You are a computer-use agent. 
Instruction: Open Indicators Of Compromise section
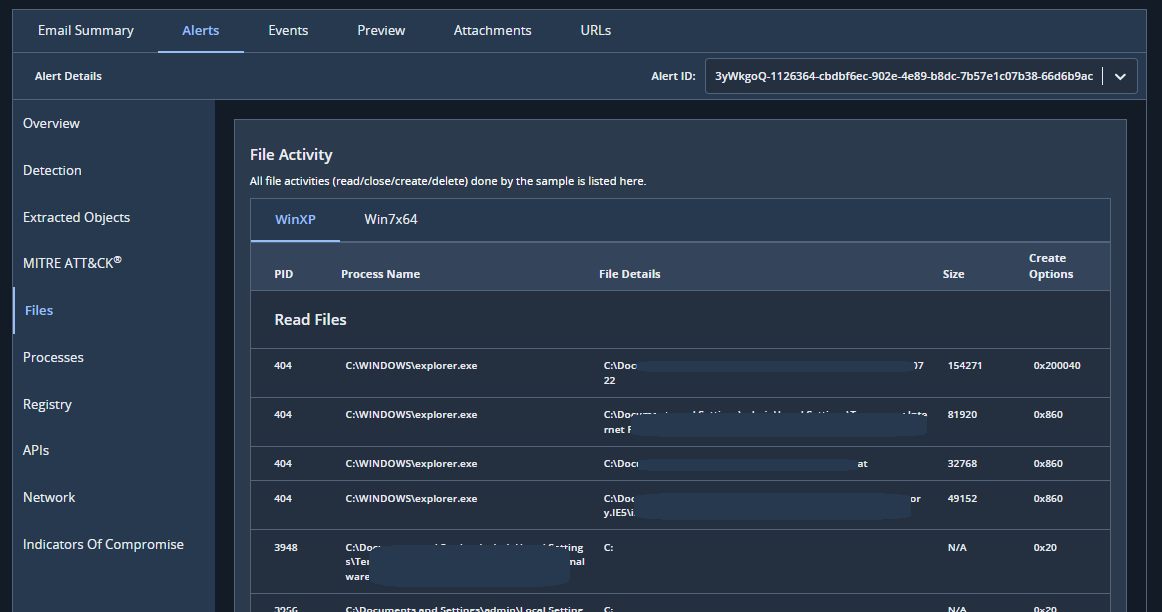pyautogui.click(x=103, y=545)
